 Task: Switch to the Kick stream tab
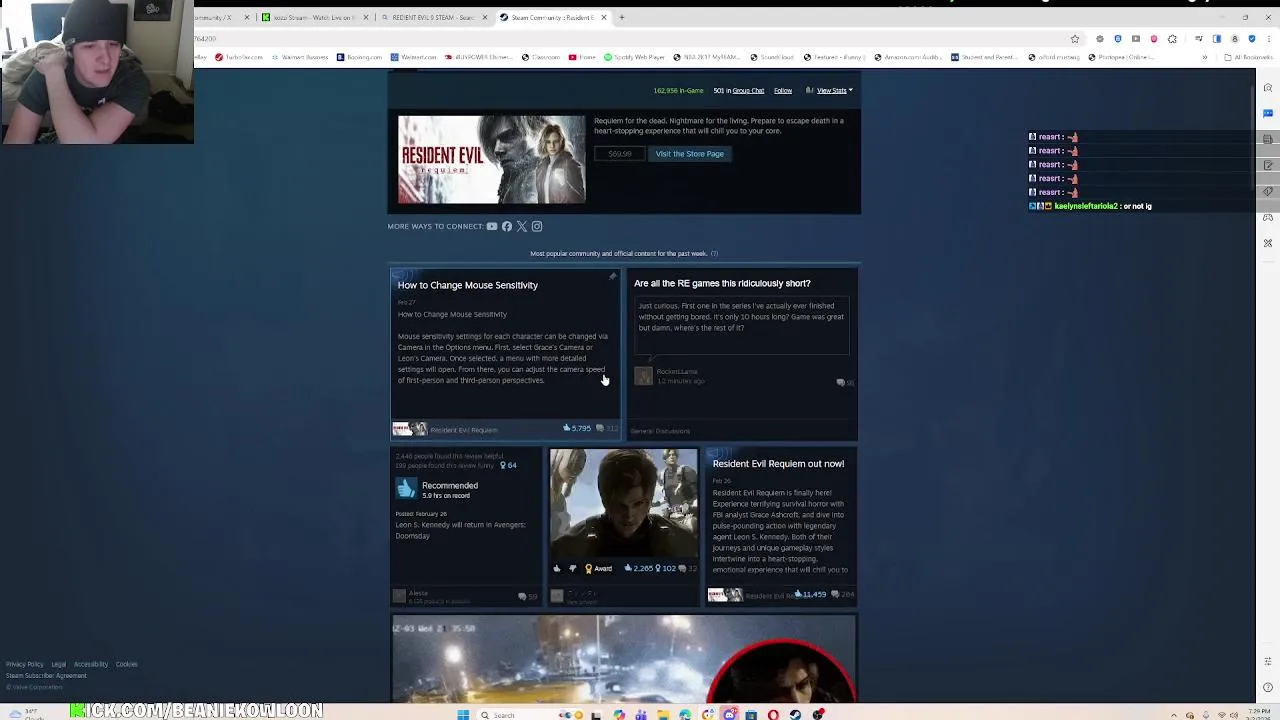point(315,17)
